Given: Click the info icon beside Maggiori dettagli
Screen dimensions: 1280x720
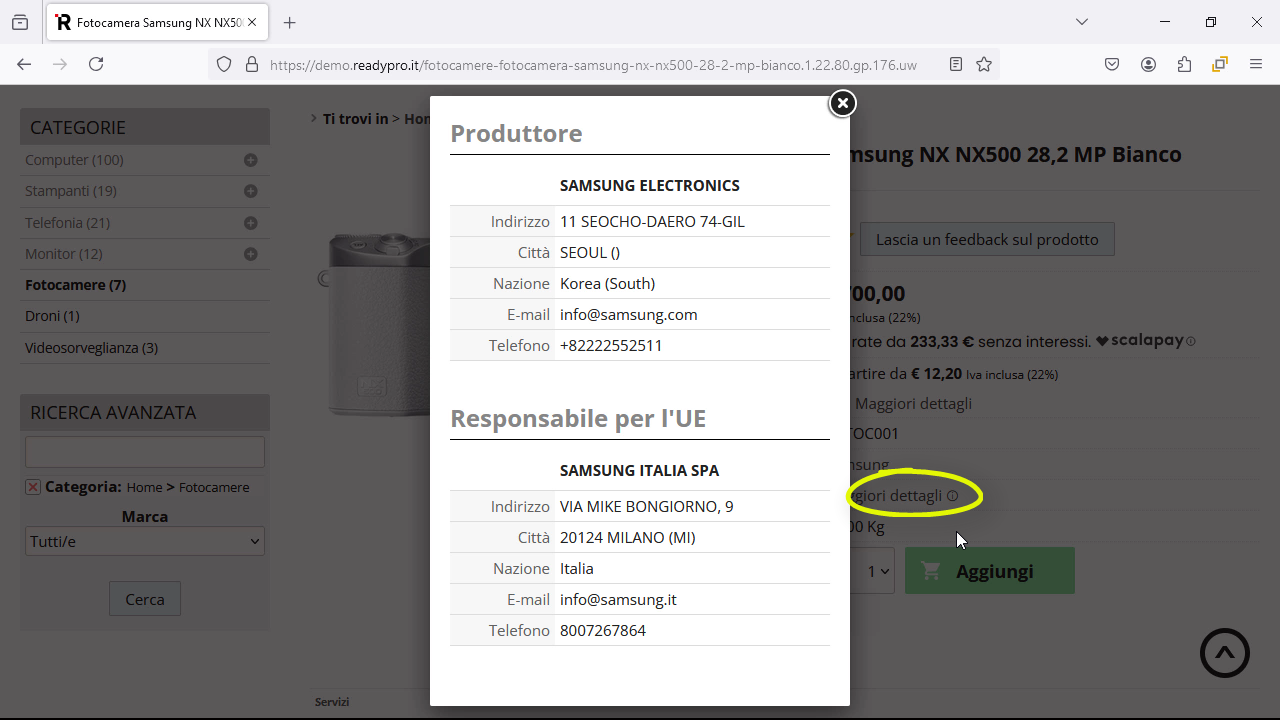Looking at the screenshot, I should pyautogui.click(x=953, y=496).
